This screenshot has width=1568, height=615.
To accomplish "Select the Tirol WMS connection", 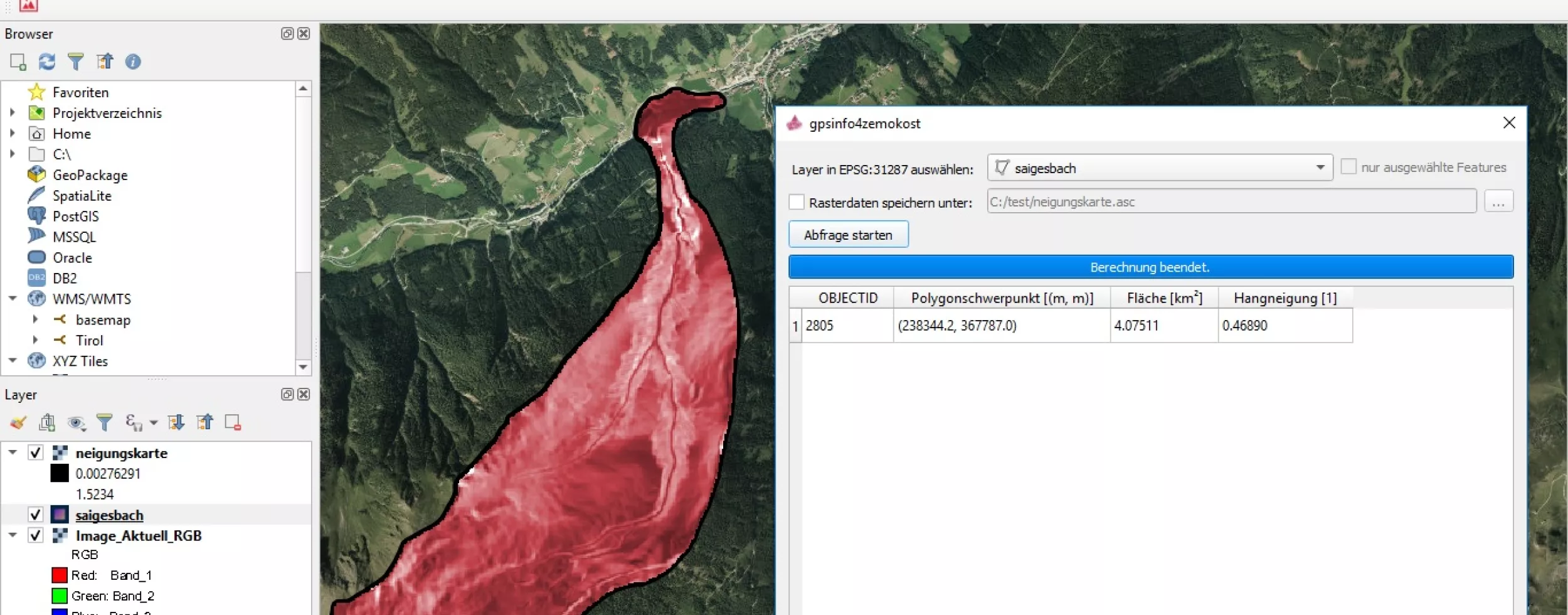I will coord(89,340).
